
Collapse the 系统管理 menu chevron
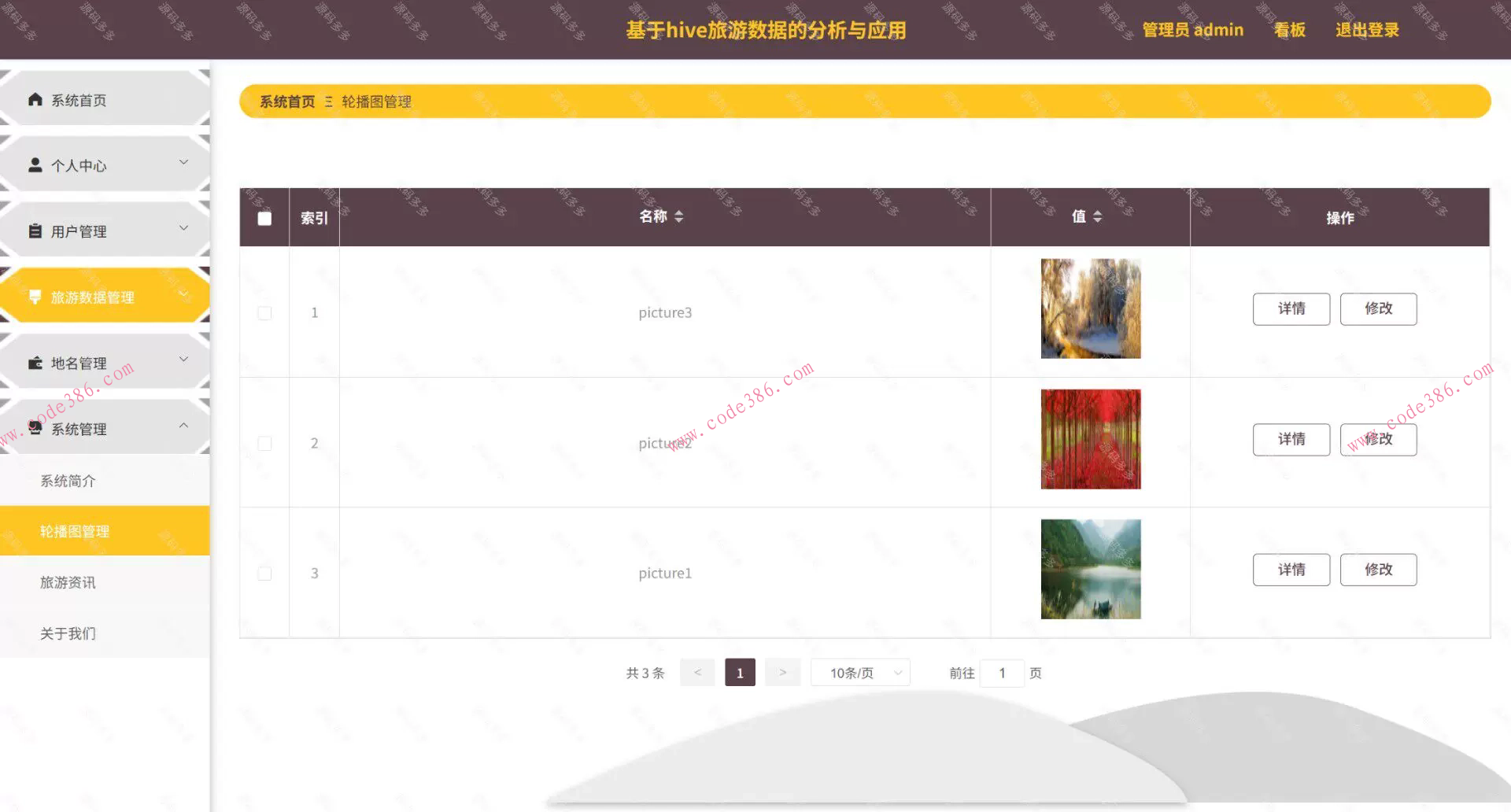[x=184, y=426]
